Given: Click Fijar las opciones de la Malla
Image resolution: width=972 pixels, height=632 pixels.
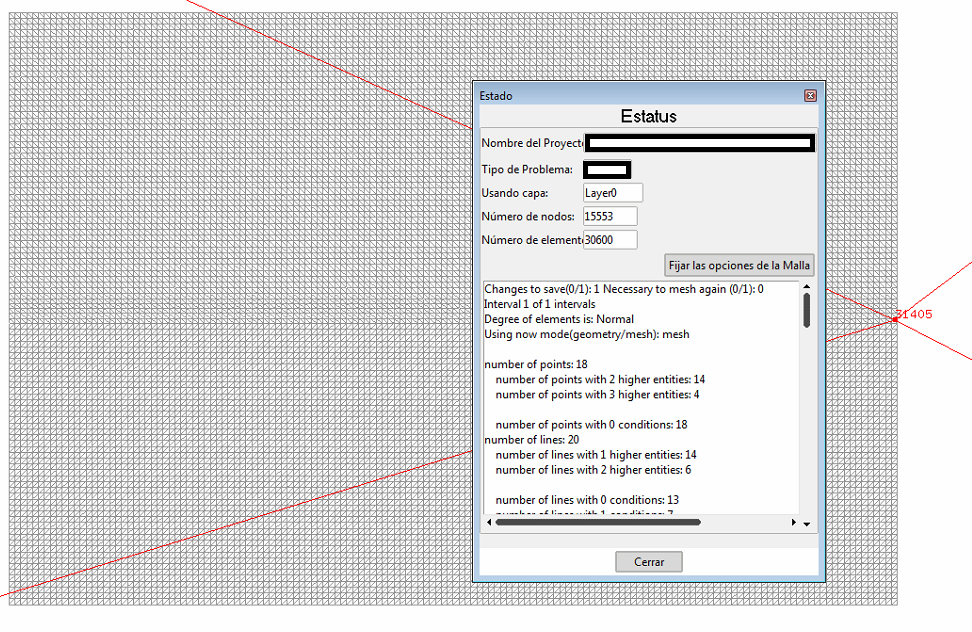Looking at the screenshot, I should pos(740,265).
